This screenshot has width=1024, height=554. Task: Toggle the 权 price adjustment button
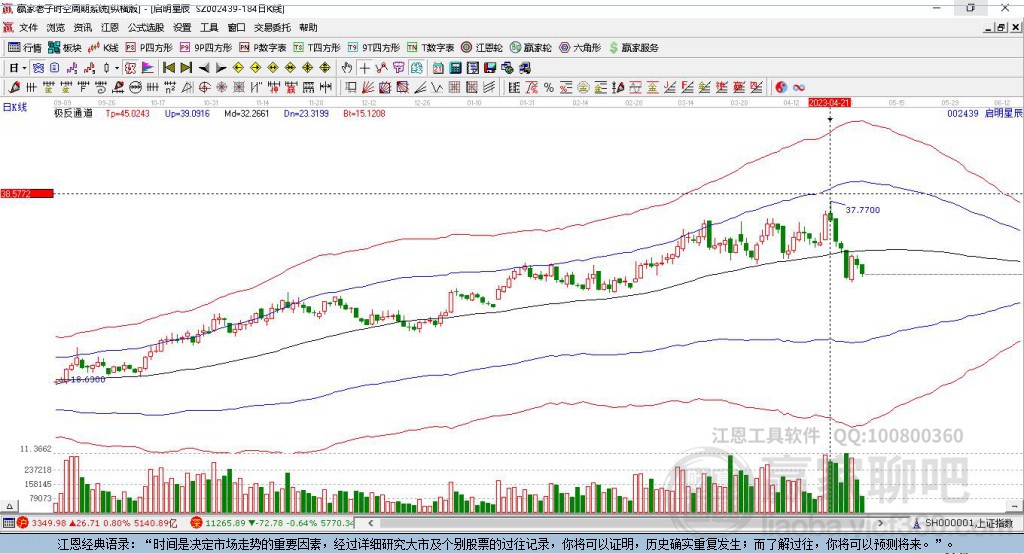(x=131, y=68)
